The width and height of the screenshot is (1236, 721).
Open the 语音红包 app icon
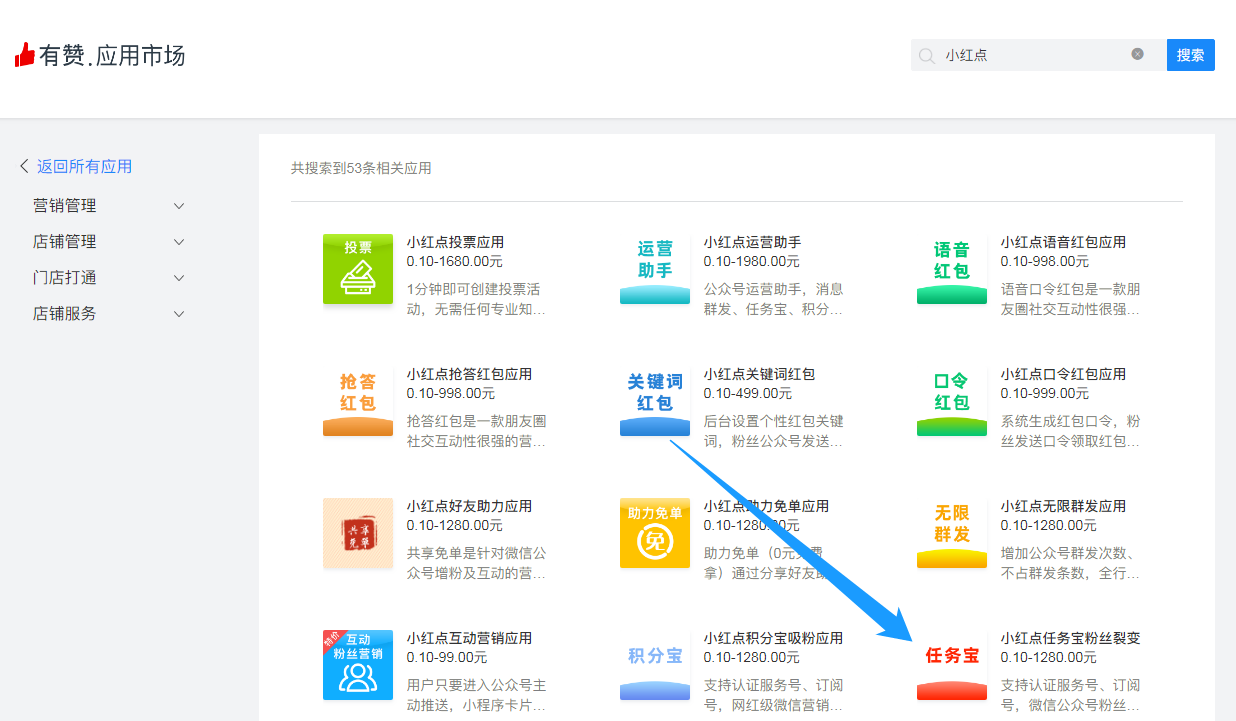[952, 269]
